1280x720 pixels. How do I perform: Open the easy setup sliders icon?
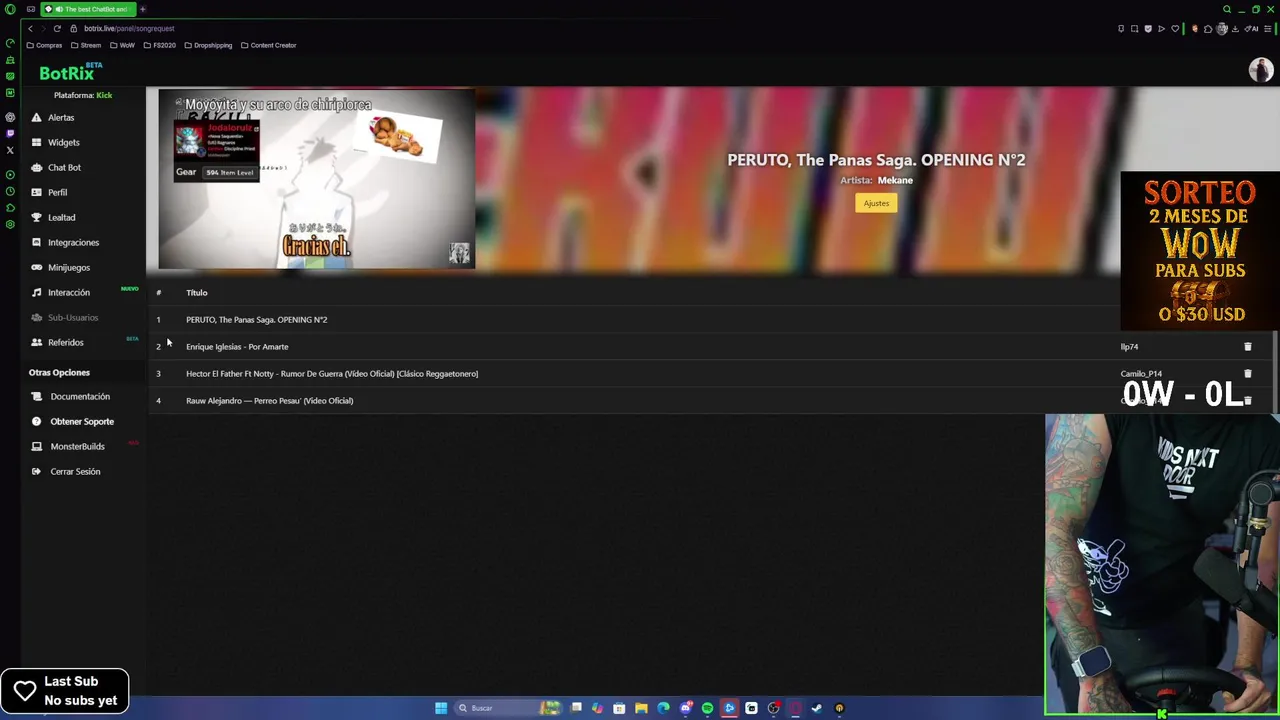(x=1268, y=28)
